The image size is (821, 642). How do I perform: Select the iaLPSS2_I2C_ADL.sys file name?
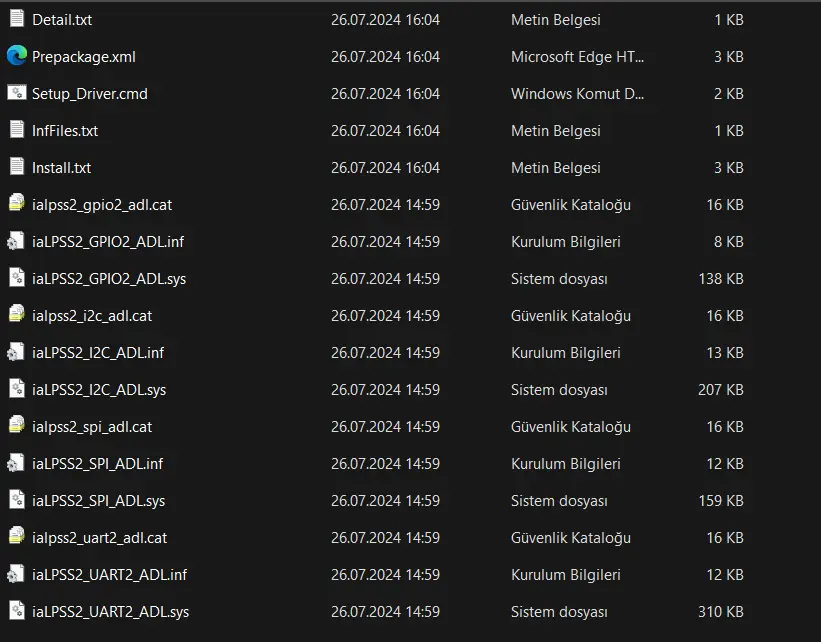pos(99,390)
